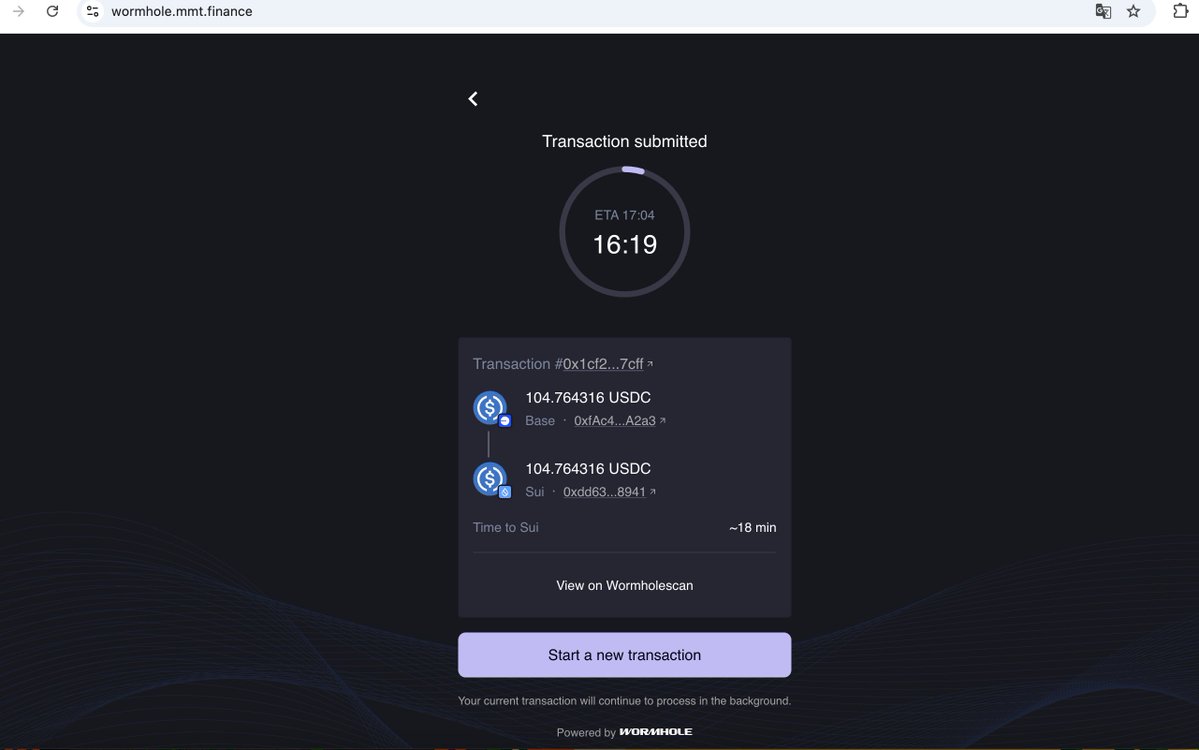Open site information icon in address bar
Screen dimensions: 1199x750
[93, 11]
